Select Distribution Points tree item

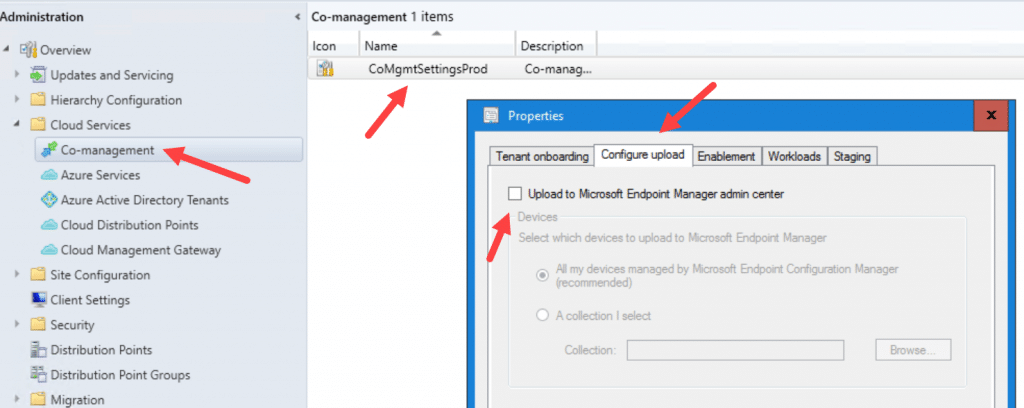point(101,350)
